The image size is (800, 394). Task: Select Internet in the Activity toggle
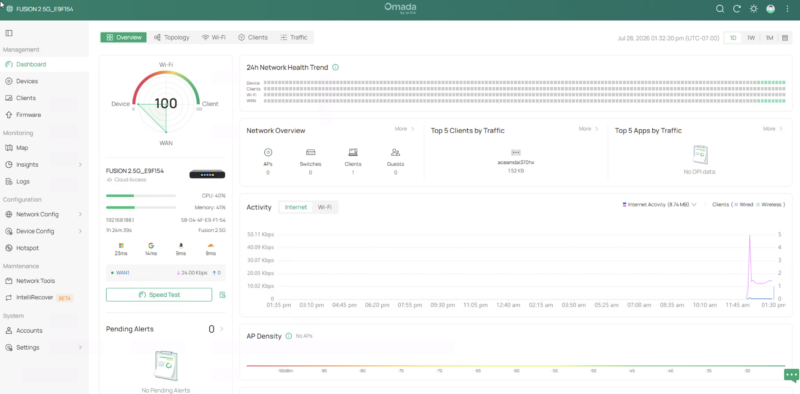click(296, 207)
